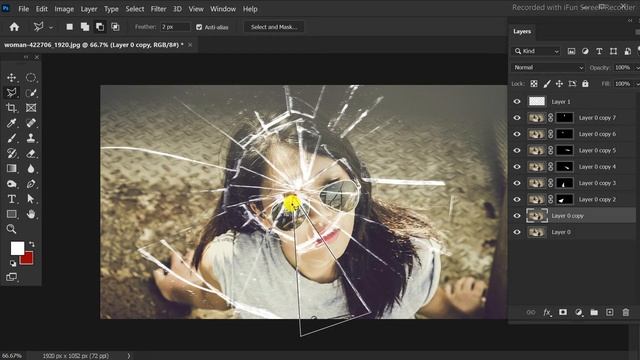Open the Normal blend mode dropdown

pyautogui.click(x=549, y=67)
